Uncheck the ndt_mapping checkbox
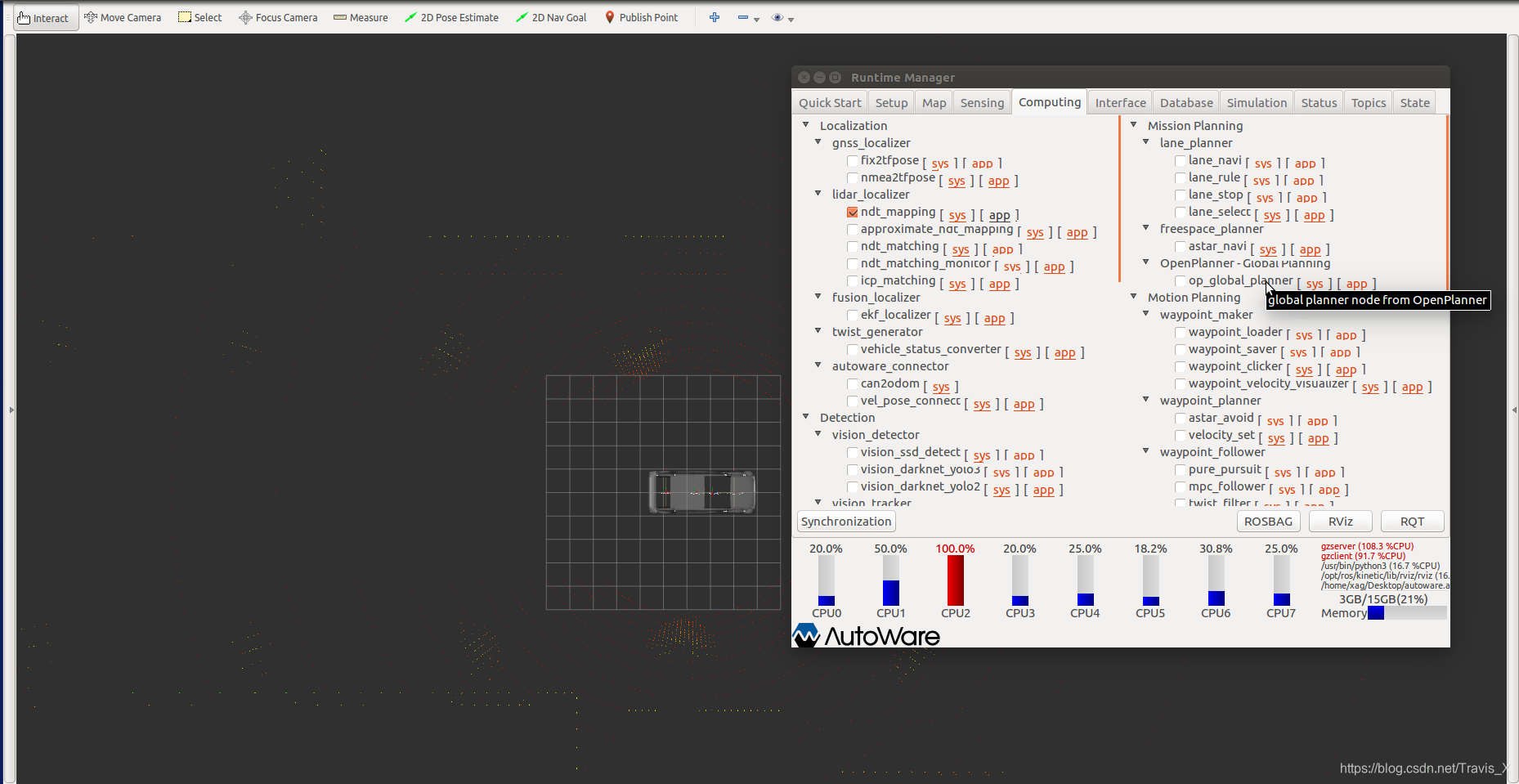This screenshot has height=784, width=1519. [x=853, y=213]
